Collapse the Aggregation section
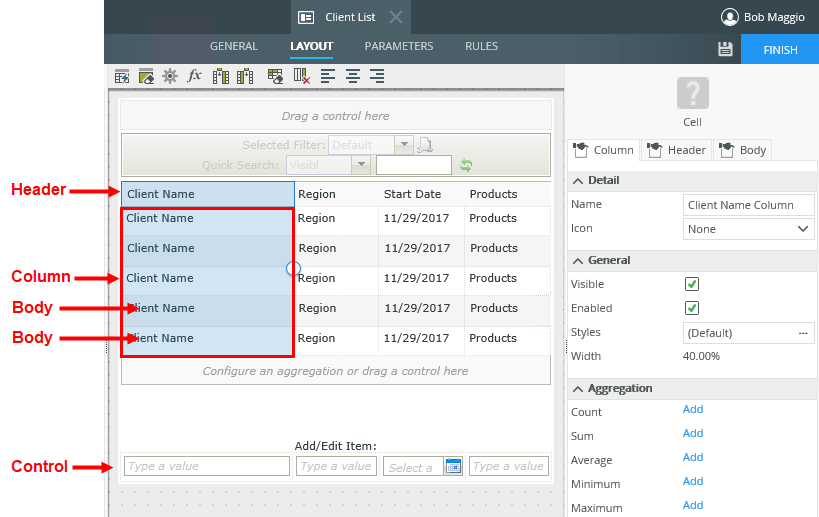 [x=577, y=388]
